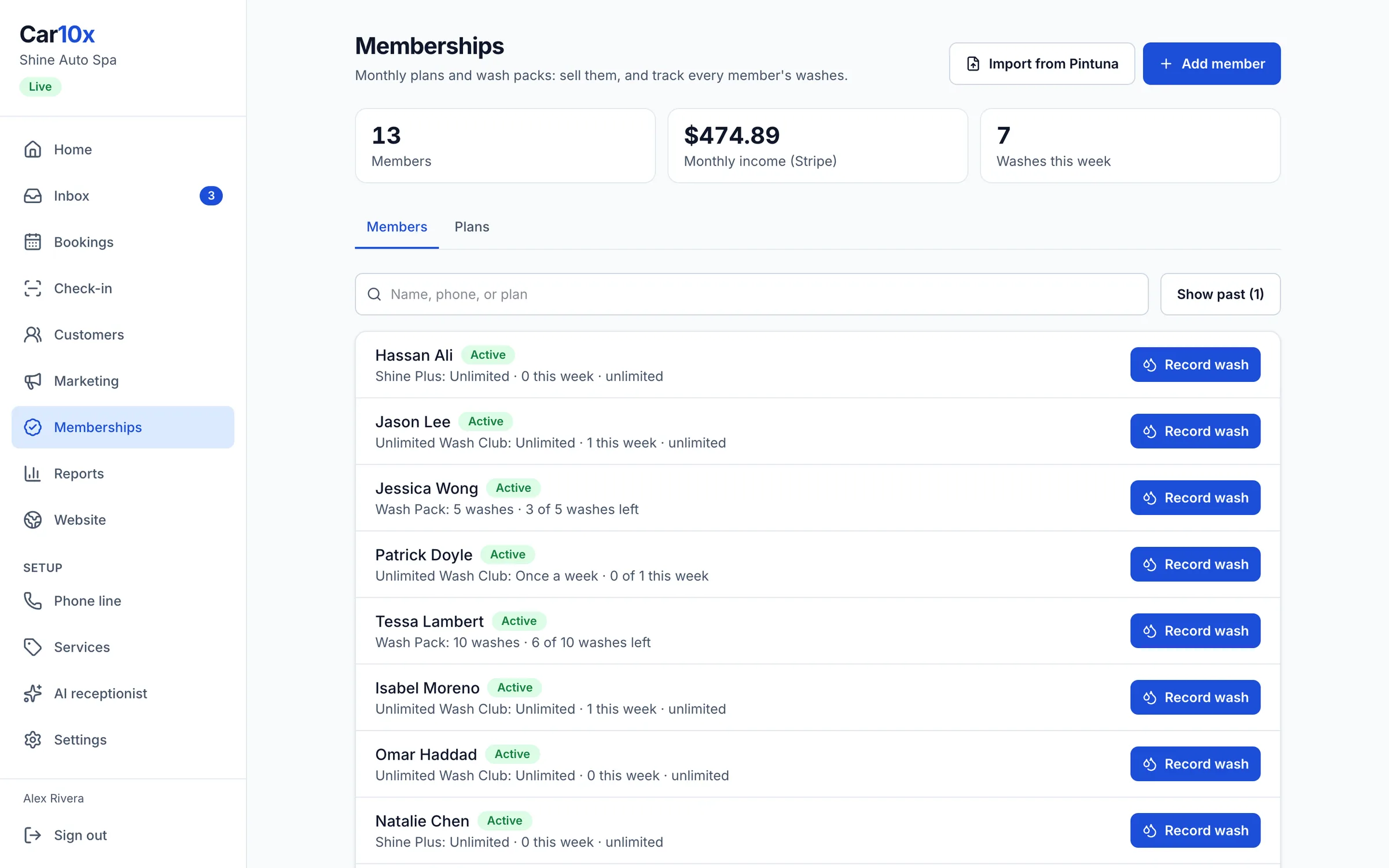1389x868 pixels.
Task: Click the Customers people icon
Action: tap(32, 334)
